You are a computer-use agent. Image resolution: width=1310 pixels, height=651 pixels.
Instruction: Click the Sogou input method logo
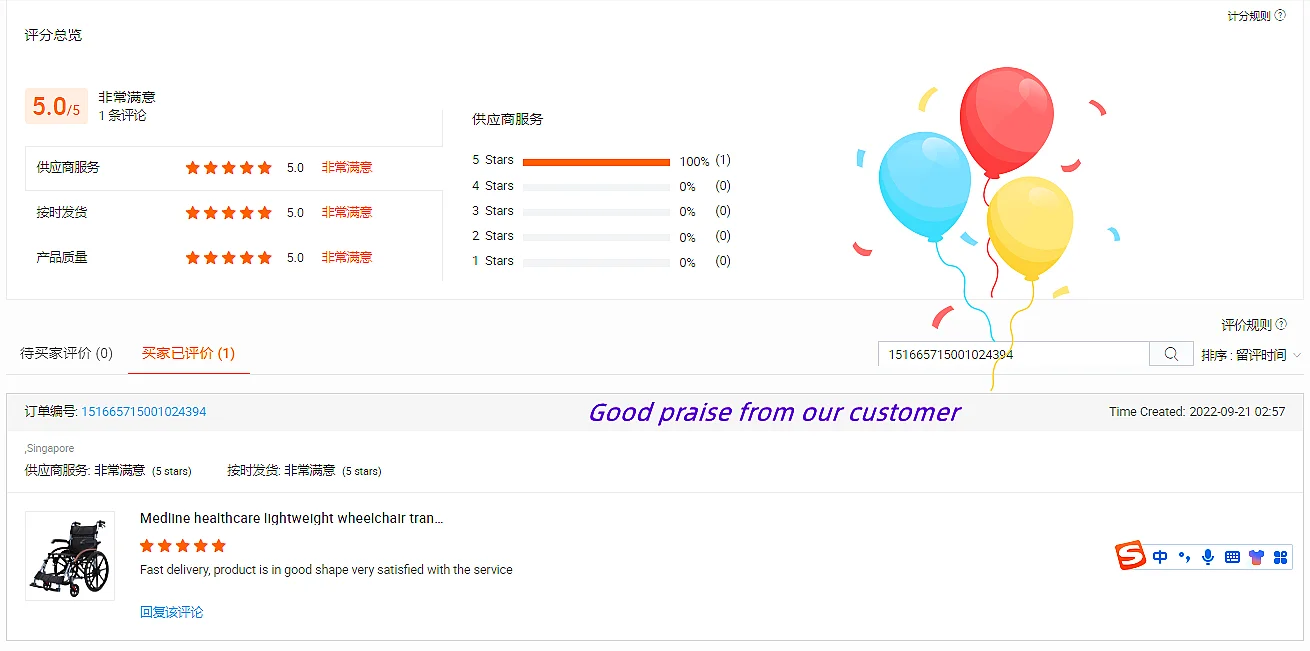pos(1131,555)
